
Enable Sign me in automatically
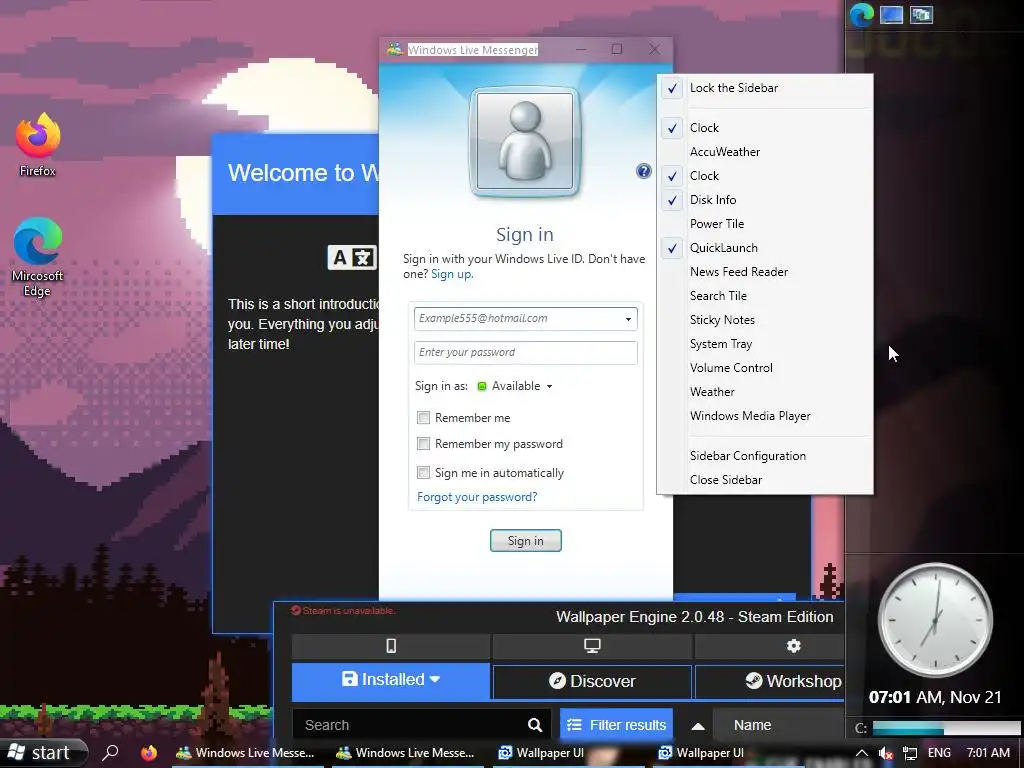(423, 472)
